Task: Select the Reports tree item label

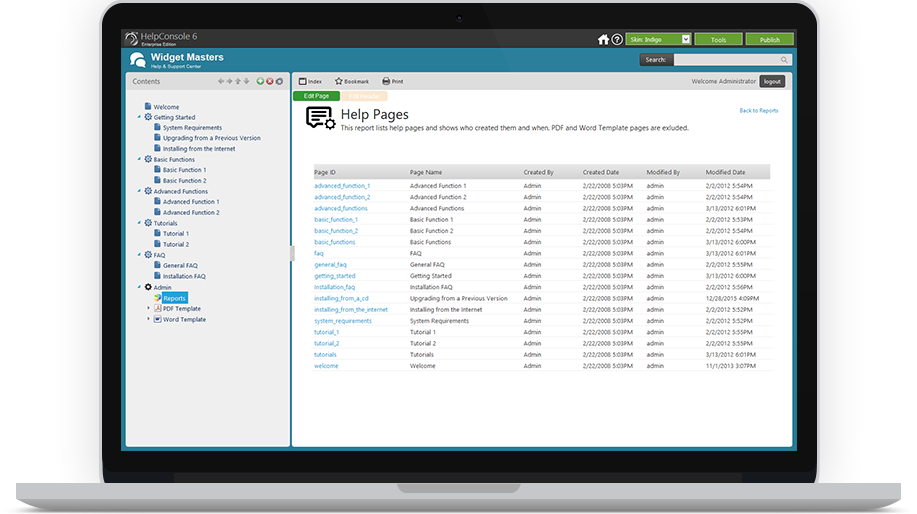Action: click(x=174, y=298)
